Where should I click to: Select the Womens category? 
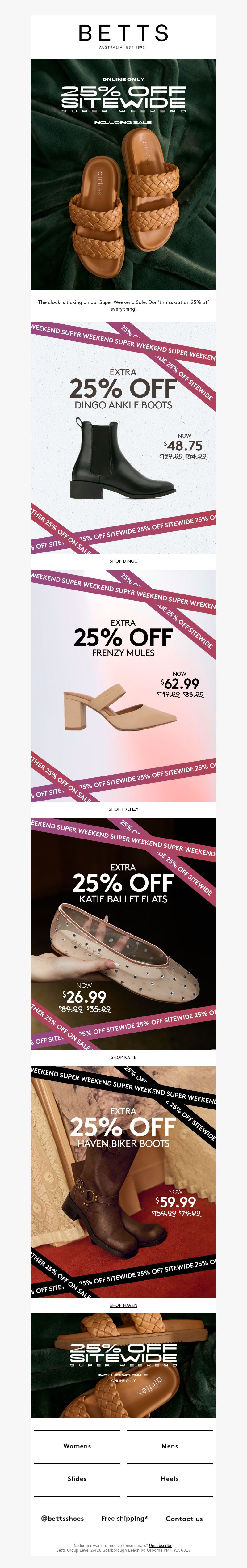[77, 1446]
